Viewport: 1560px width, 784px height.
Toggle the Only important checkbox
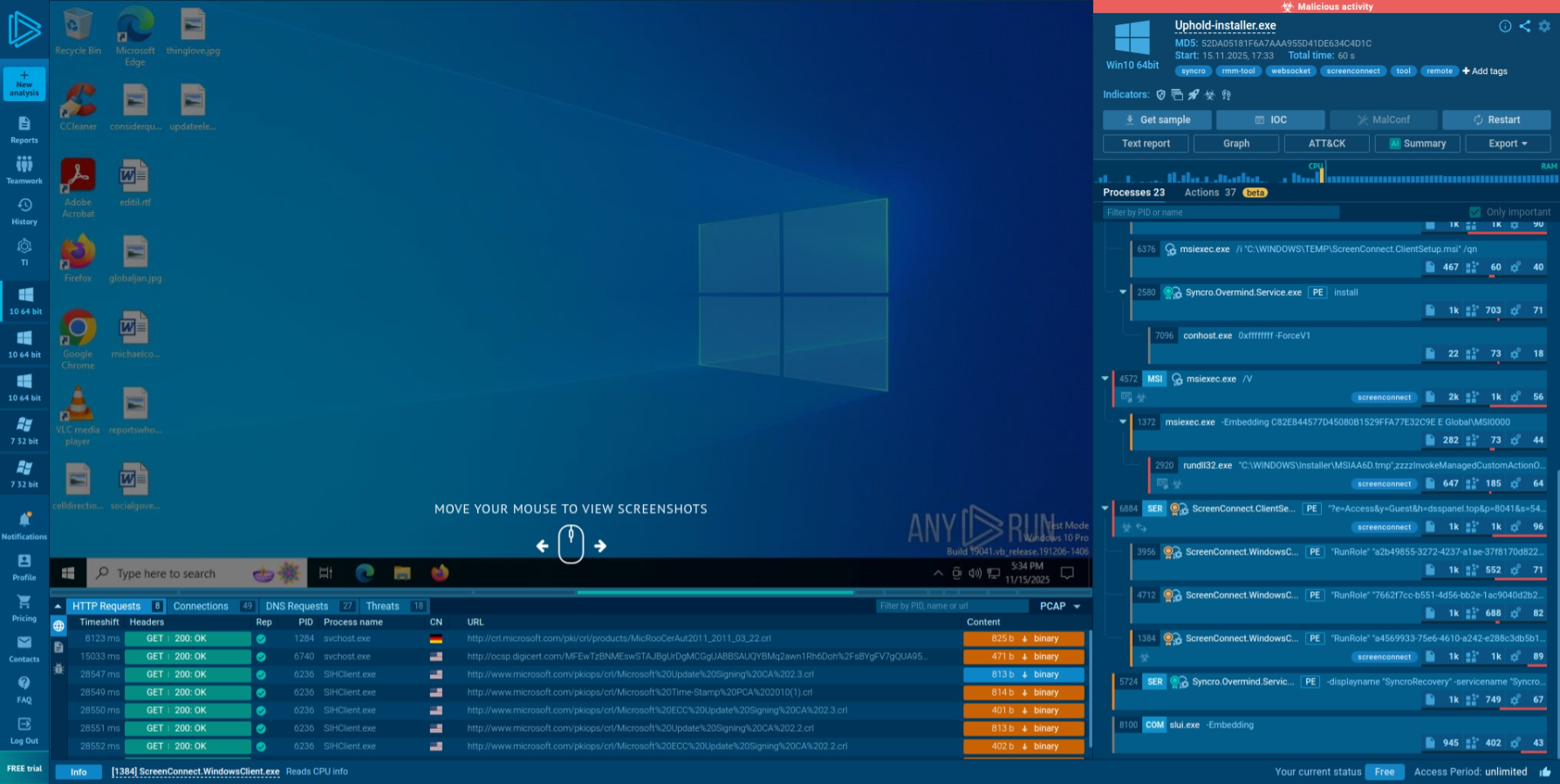pyautogui.click(x=1475, y=212)
